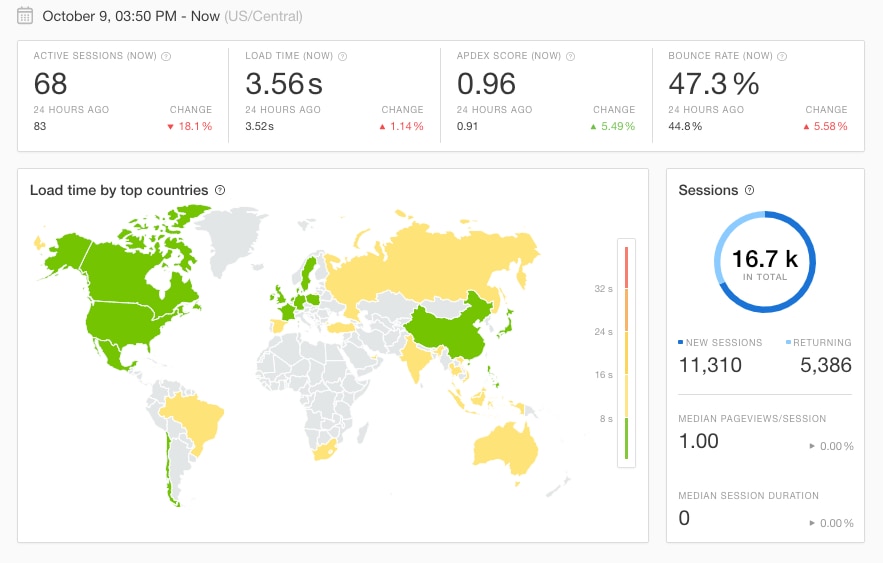This screenshot has width=883, height=563.
Task: Select the Active Sessions value 68
Action: (50, 84)
